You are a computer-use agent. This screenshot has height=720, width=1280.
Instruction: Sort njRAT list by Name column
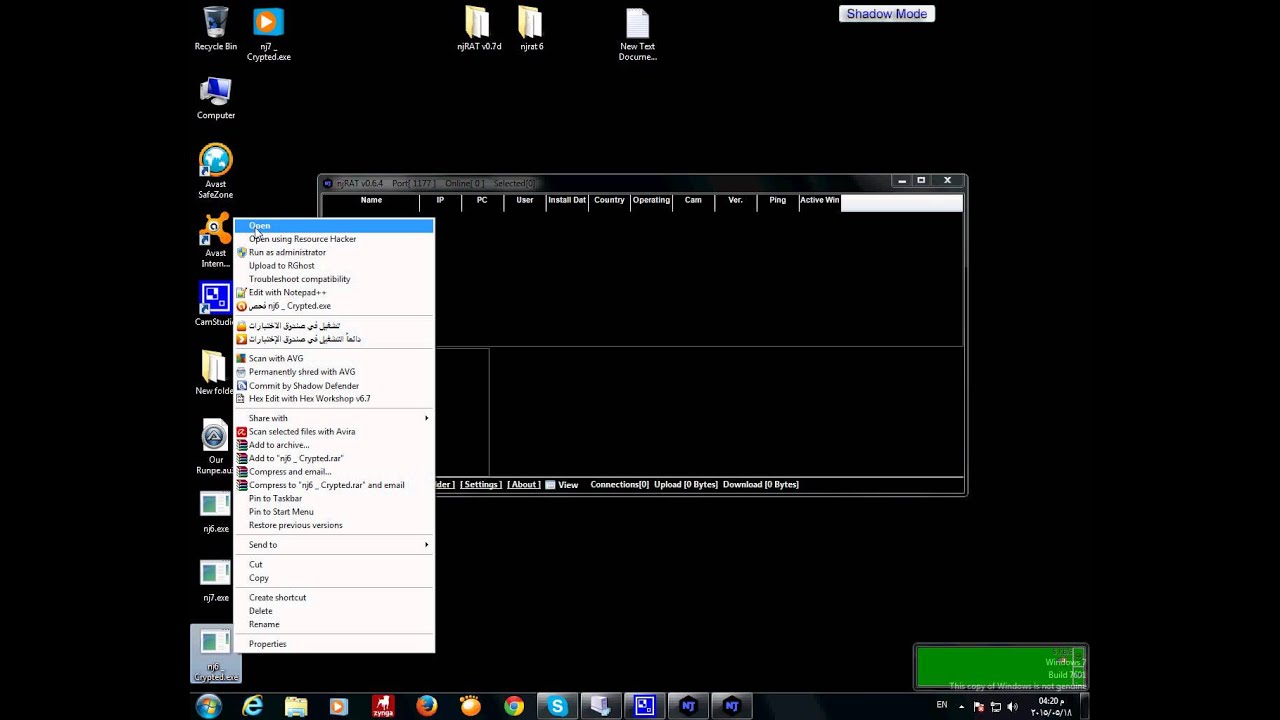(x=371, y=200)
